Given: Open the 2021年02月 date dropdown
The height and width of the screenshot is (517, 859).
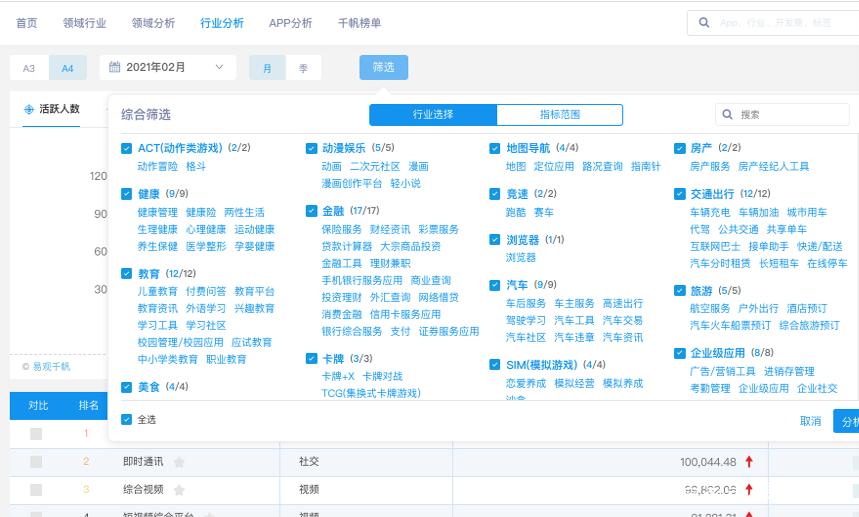Looking at the screenshot, I should click(168, 67).
